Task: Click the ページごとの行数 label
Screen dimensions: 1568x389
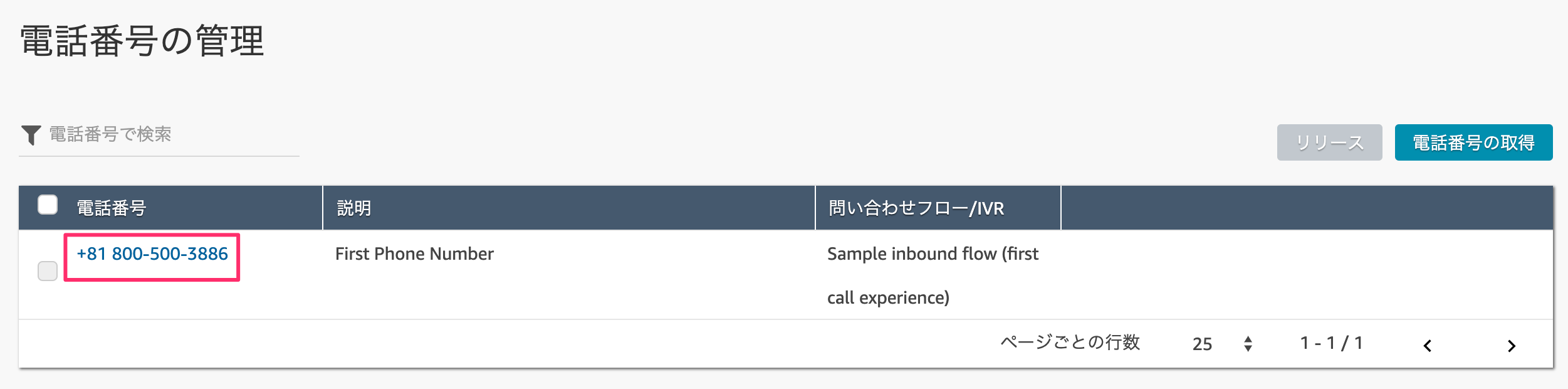Action: (x=1070, y=343)
